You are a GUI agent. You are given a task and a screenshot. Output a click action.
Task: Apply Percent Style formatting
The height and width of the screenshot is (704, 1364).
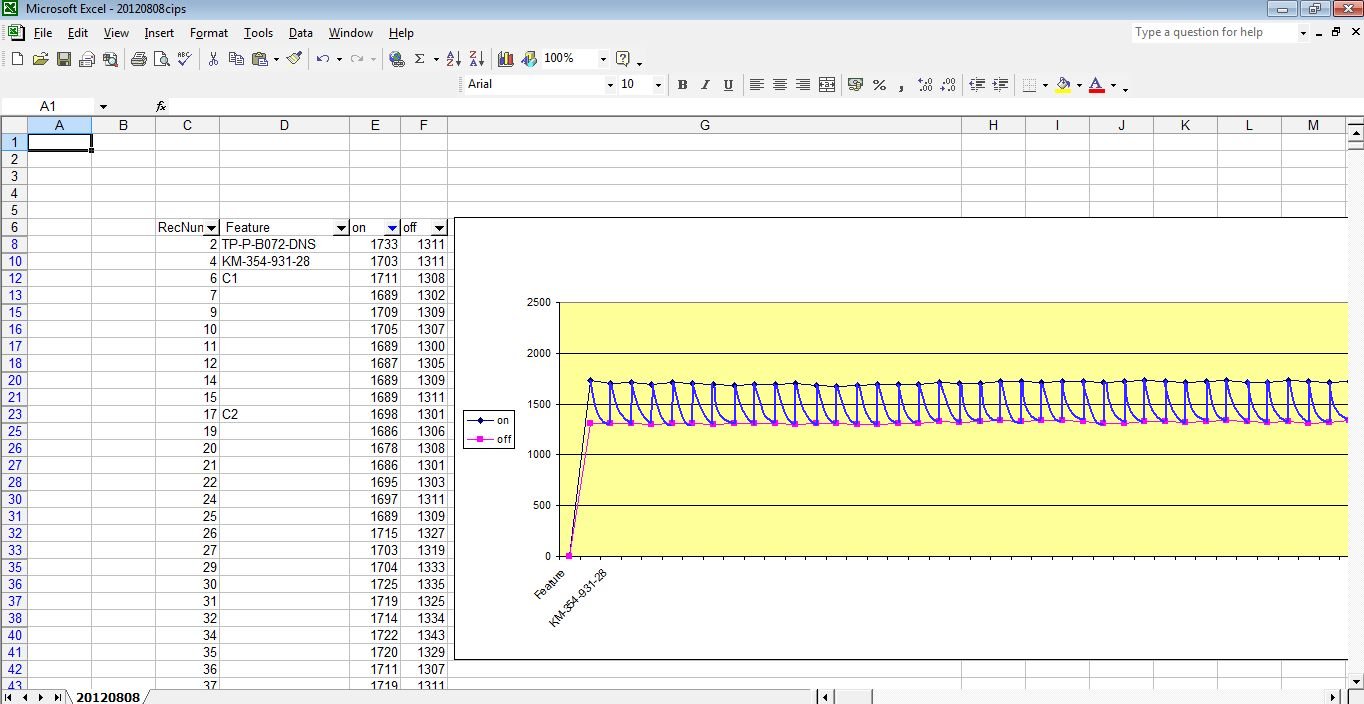point(879,85)
